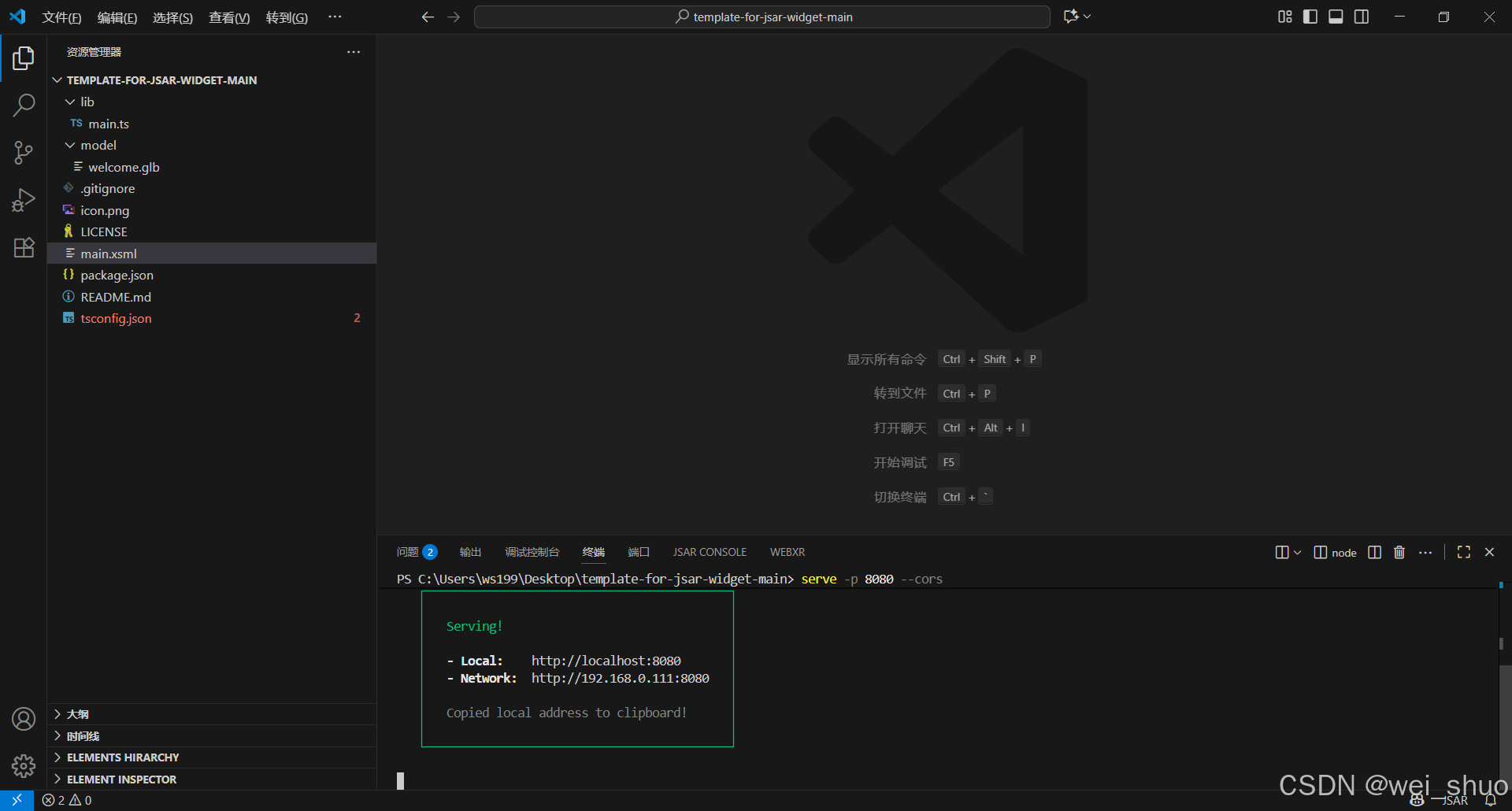Toggle secondary side bar visibility
1512x811 pixels.
[x=1362, y=17]
